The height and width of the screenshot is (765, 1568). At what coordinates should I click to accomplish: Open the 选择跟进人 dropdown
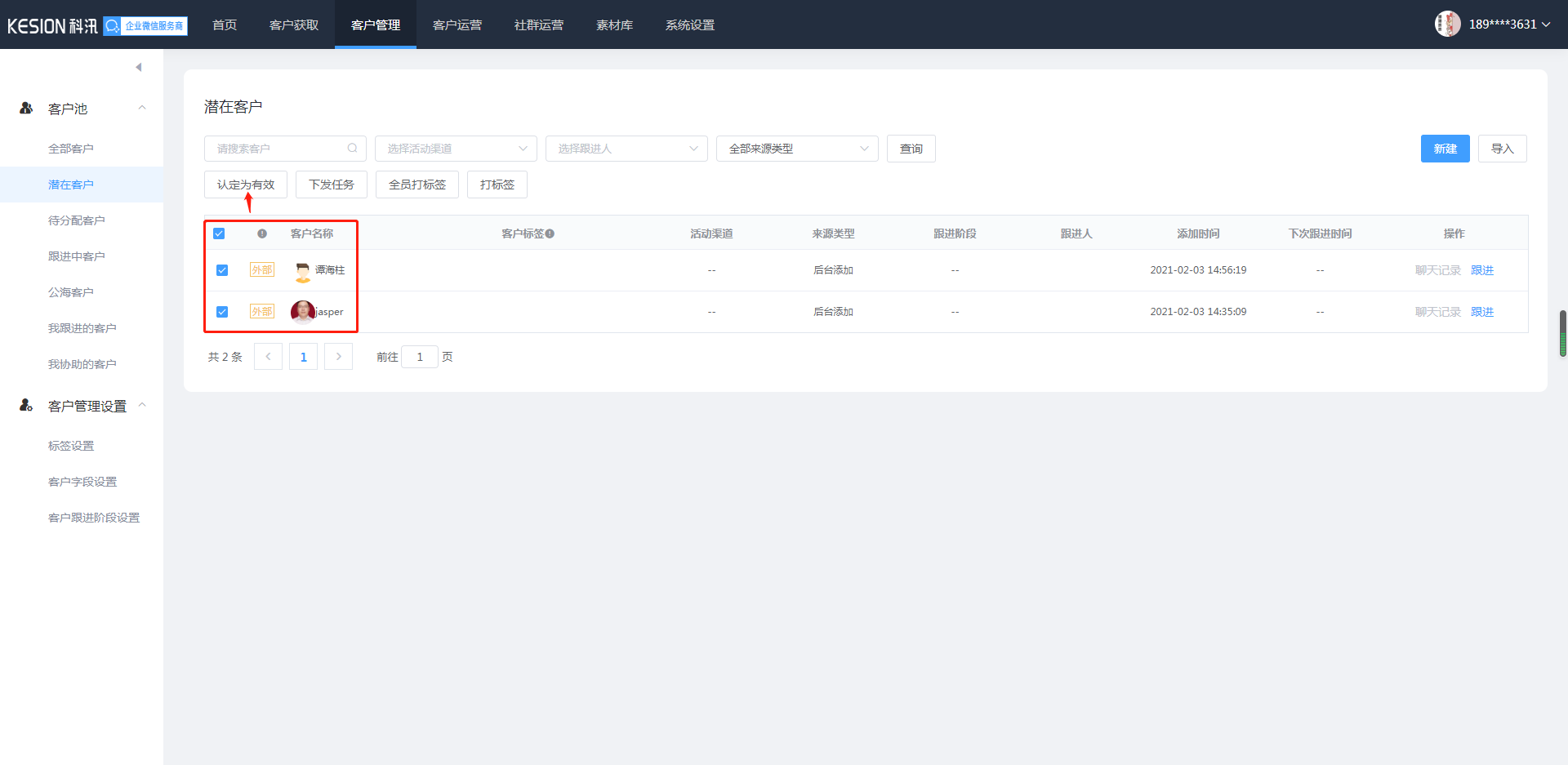point(626,149)
